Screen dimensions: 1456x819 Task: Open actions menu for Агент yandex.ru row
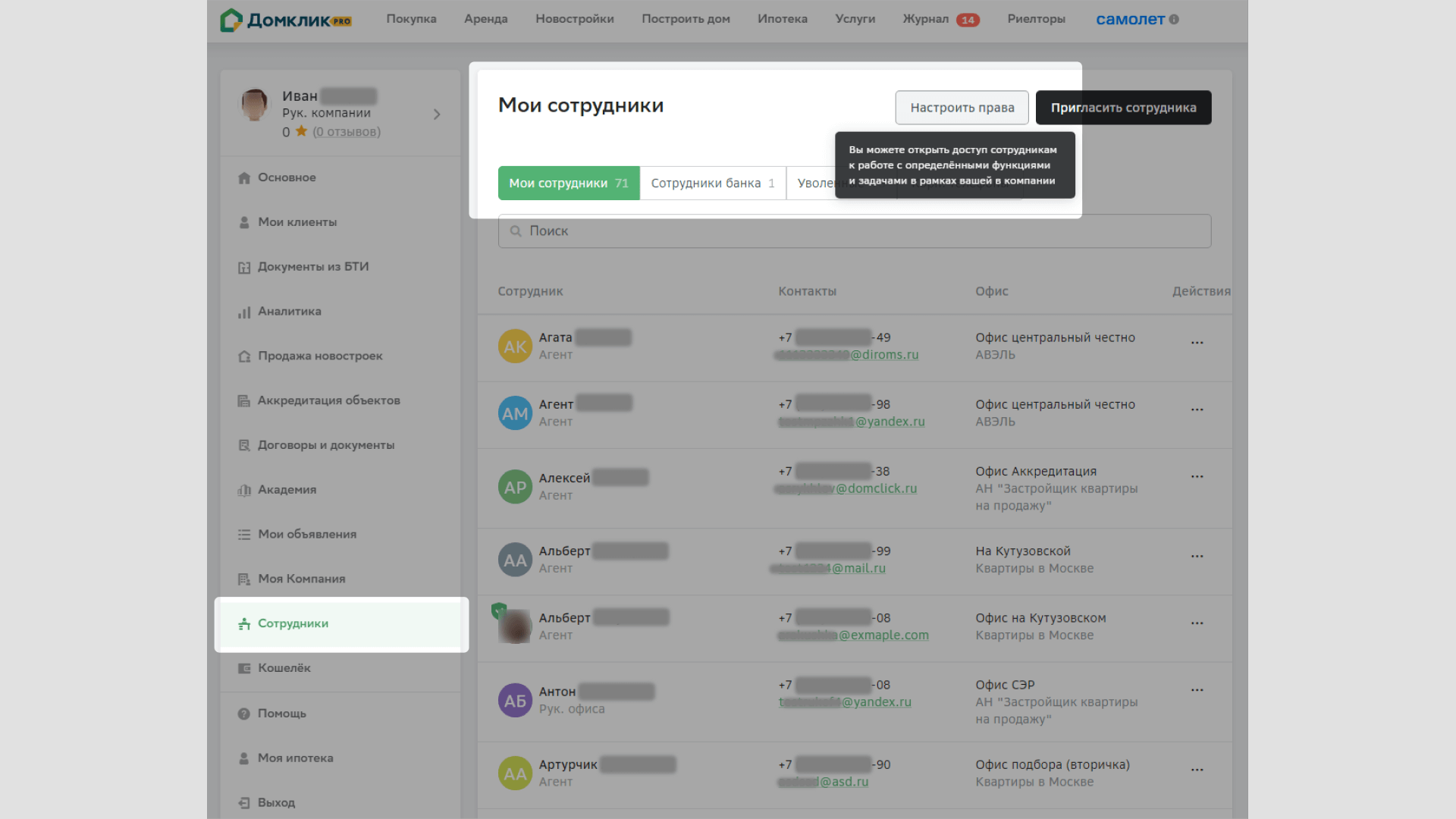pyautogui.click(x=1197, y=409)
